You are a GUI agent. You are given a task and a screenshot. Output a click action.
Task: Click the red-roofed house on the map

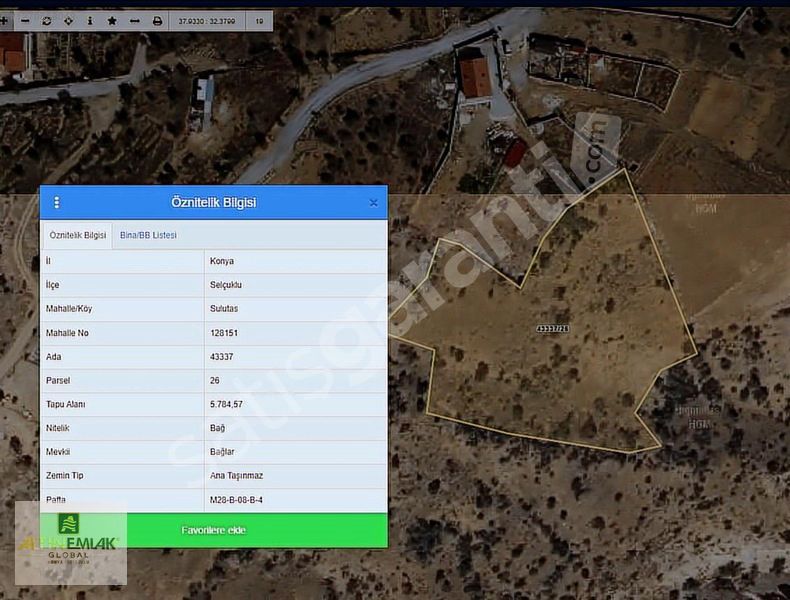pos(476,77)
